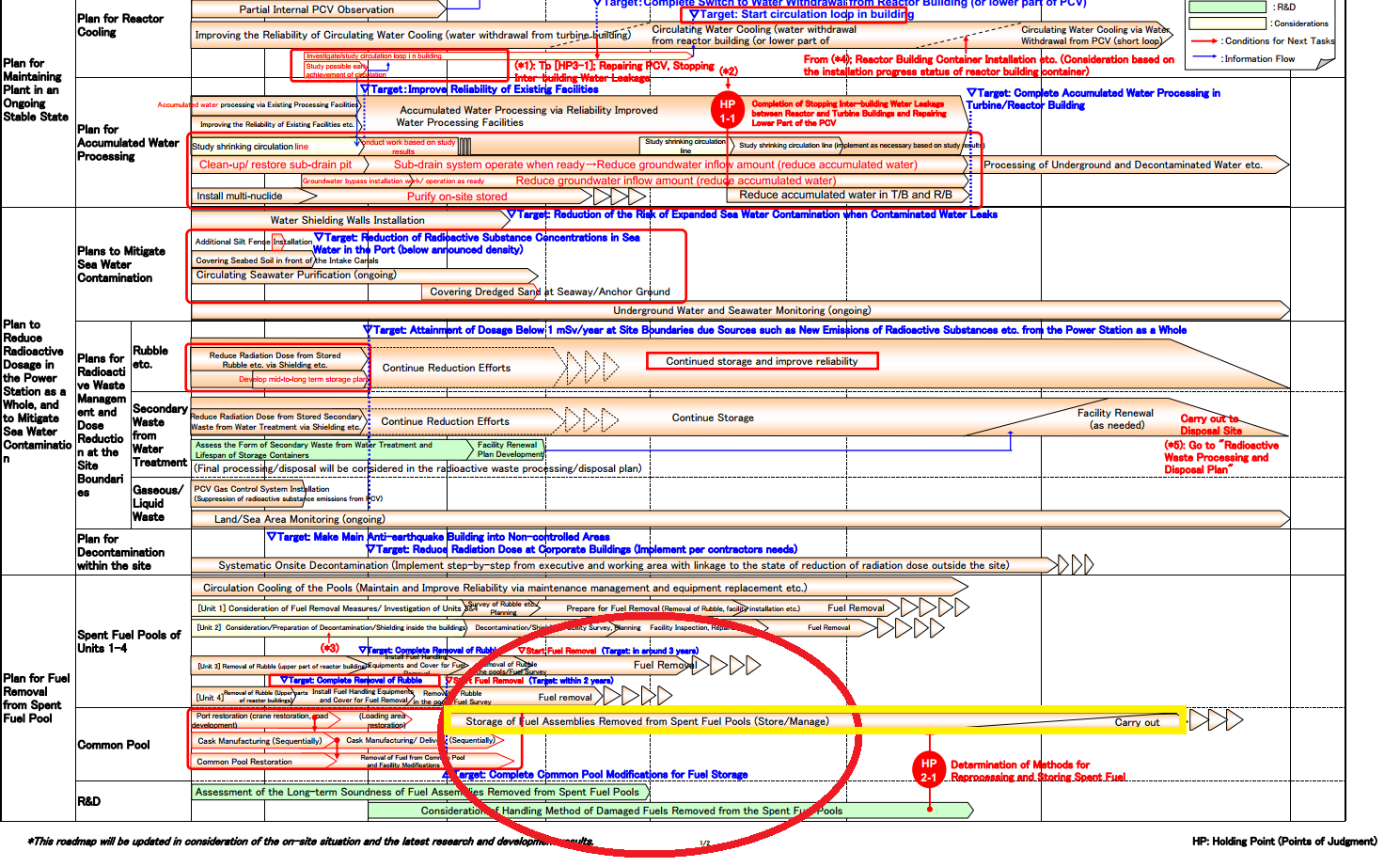The height and width of the screenshot is (867, 1400).
Task: Click 'HP: Holding Point (Points of Judgment)' footer
Action: (1284, 841)
